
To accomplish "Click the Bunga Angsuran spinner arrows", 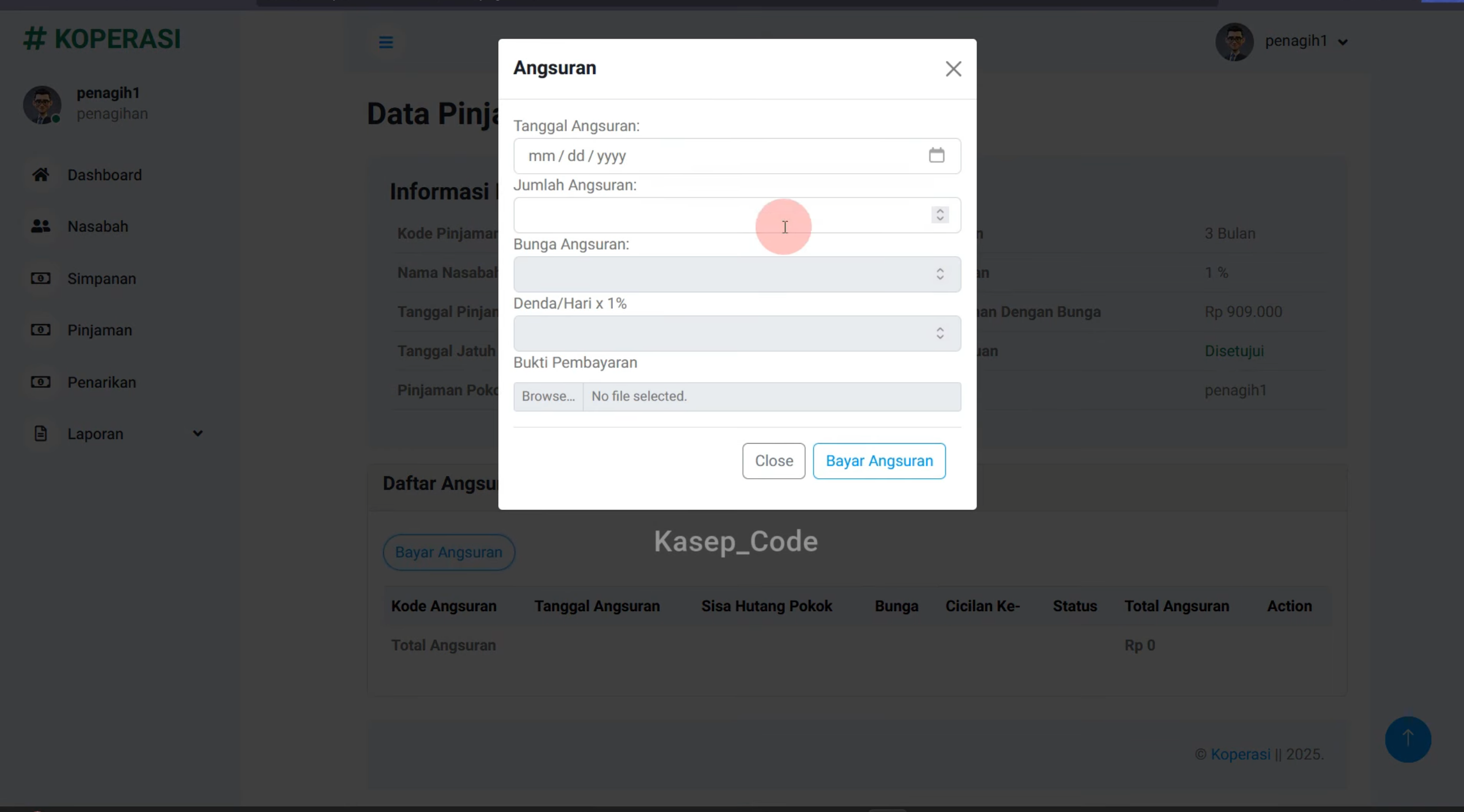I will tap(940, 274).
